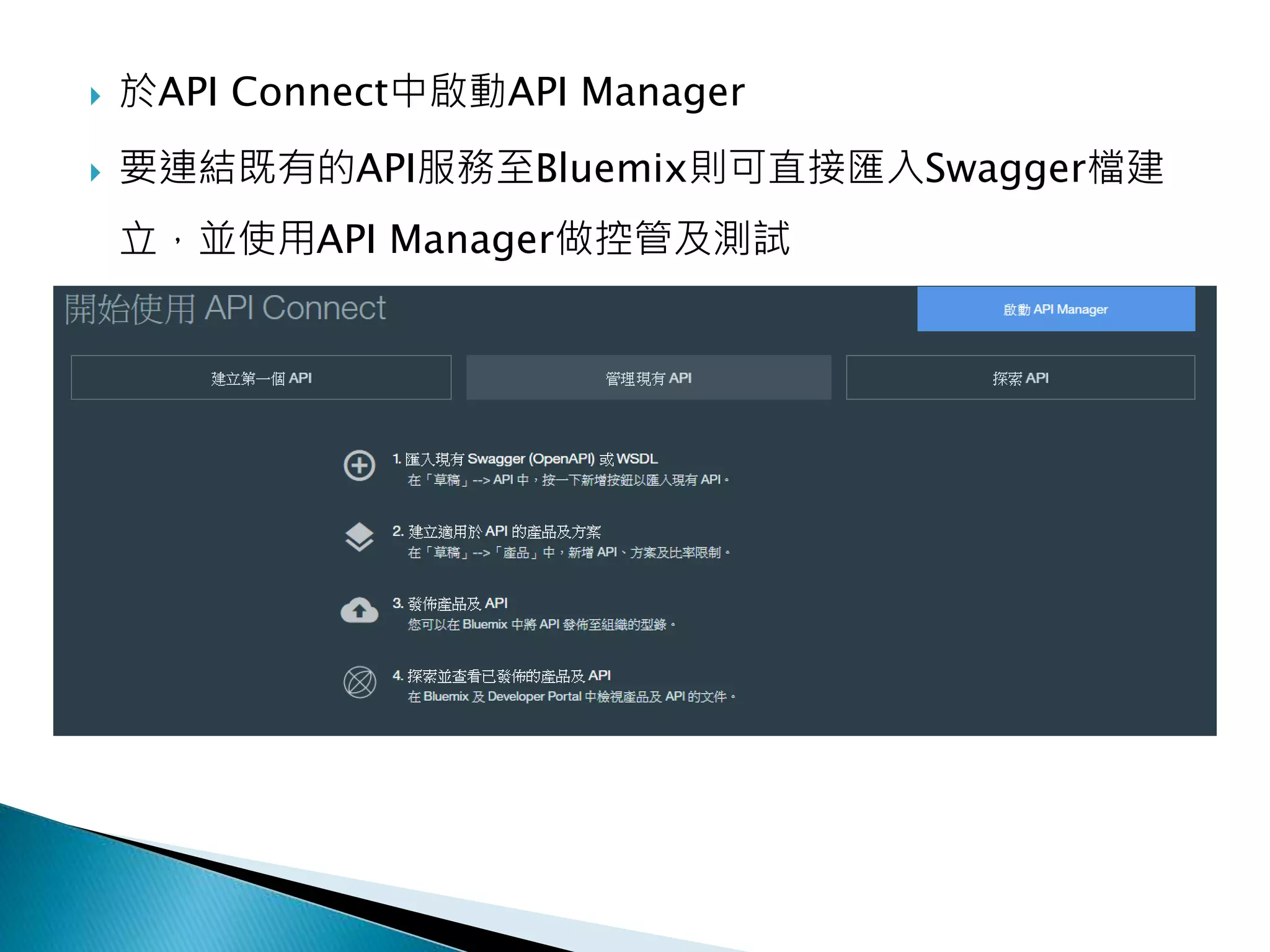Click the stacked layers products icon

click(360, 537)
